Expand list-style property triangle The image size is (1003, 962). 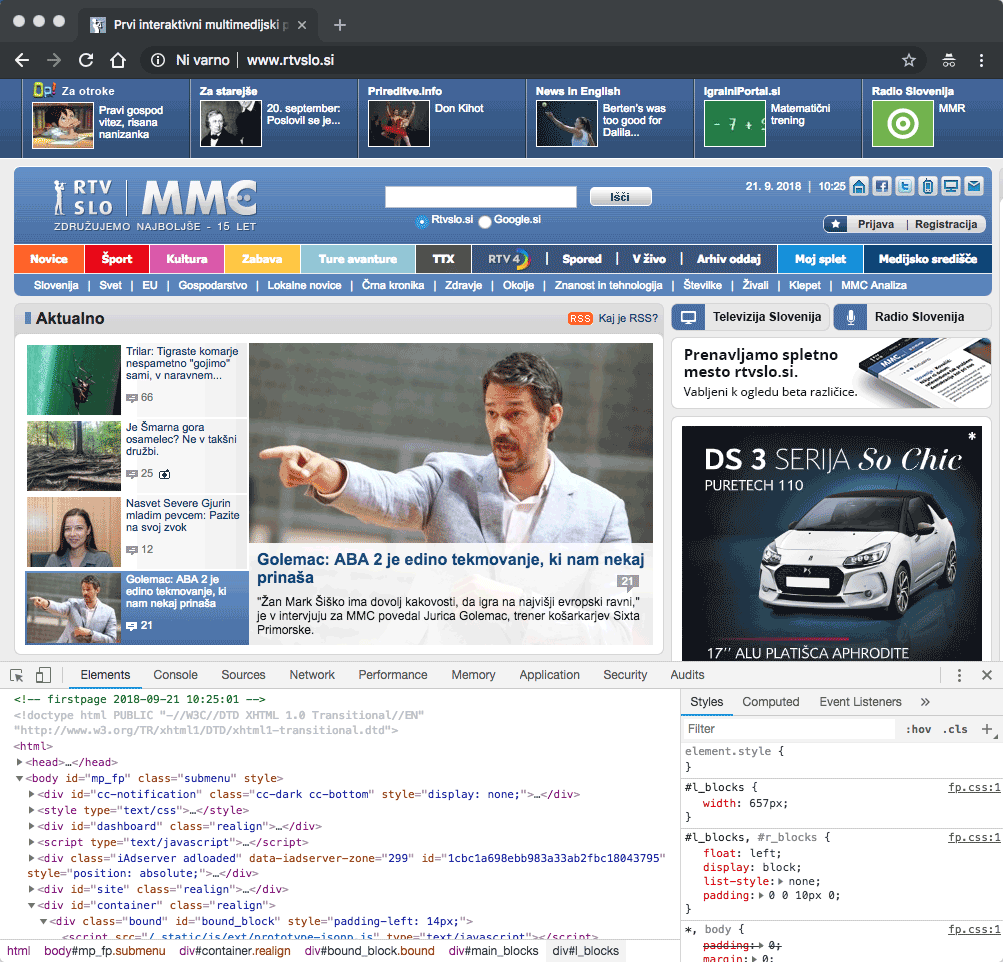(782, 881)
